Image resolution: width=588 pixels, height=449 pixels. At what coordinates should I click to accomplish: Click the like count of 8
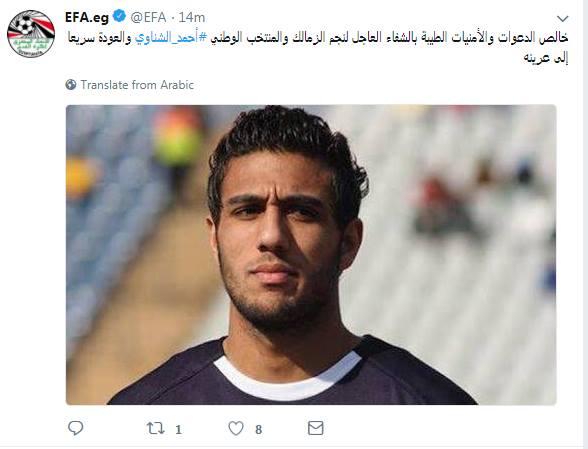258,429
